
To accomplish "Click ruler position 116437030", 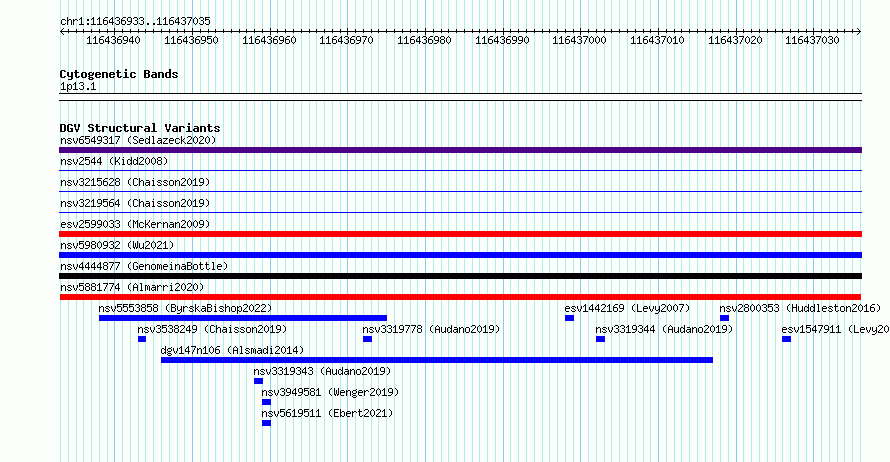I will (812, 40).
